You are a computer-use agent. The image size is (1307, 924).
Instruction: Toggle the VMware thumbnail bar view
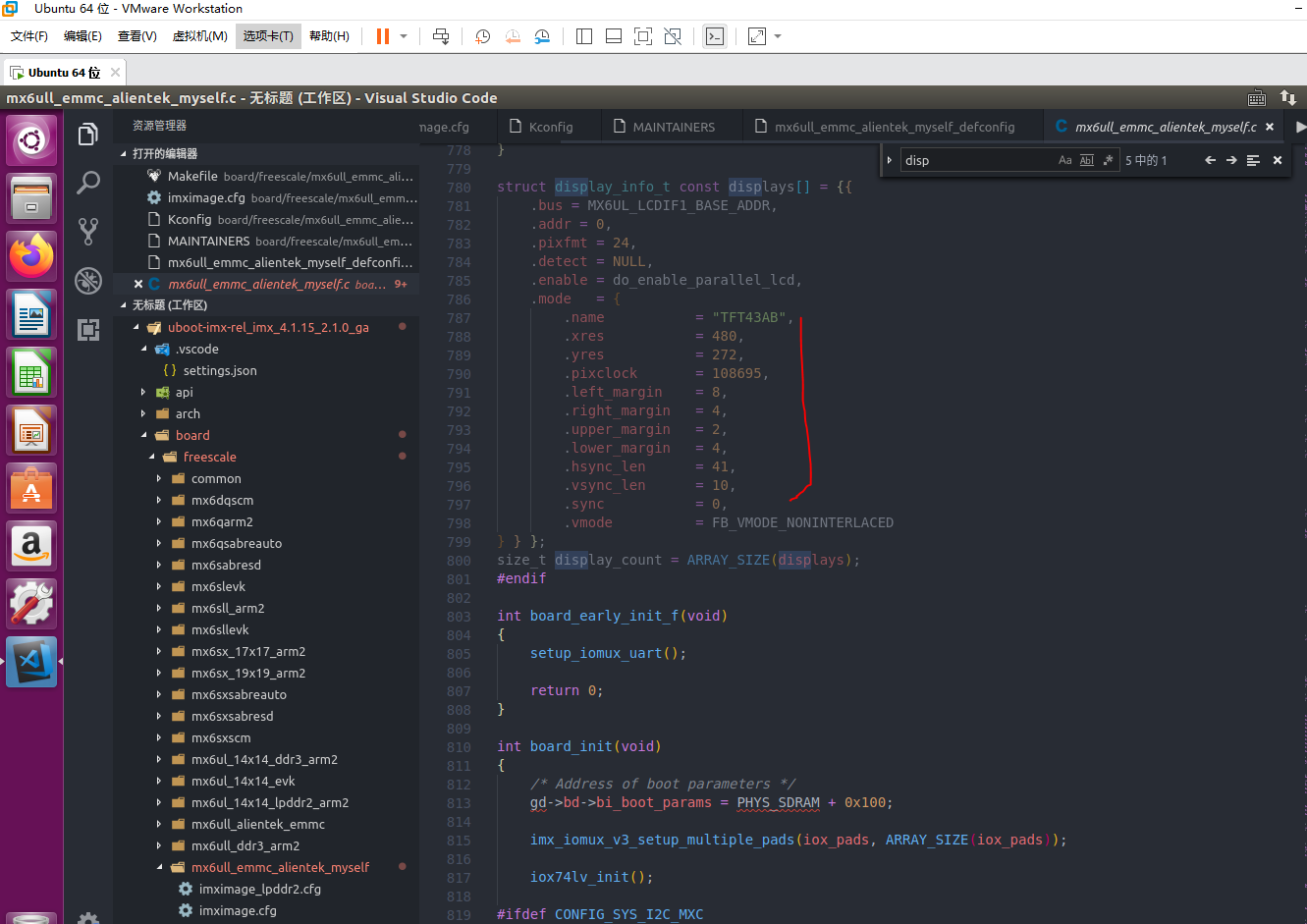(x=614, y=36)
